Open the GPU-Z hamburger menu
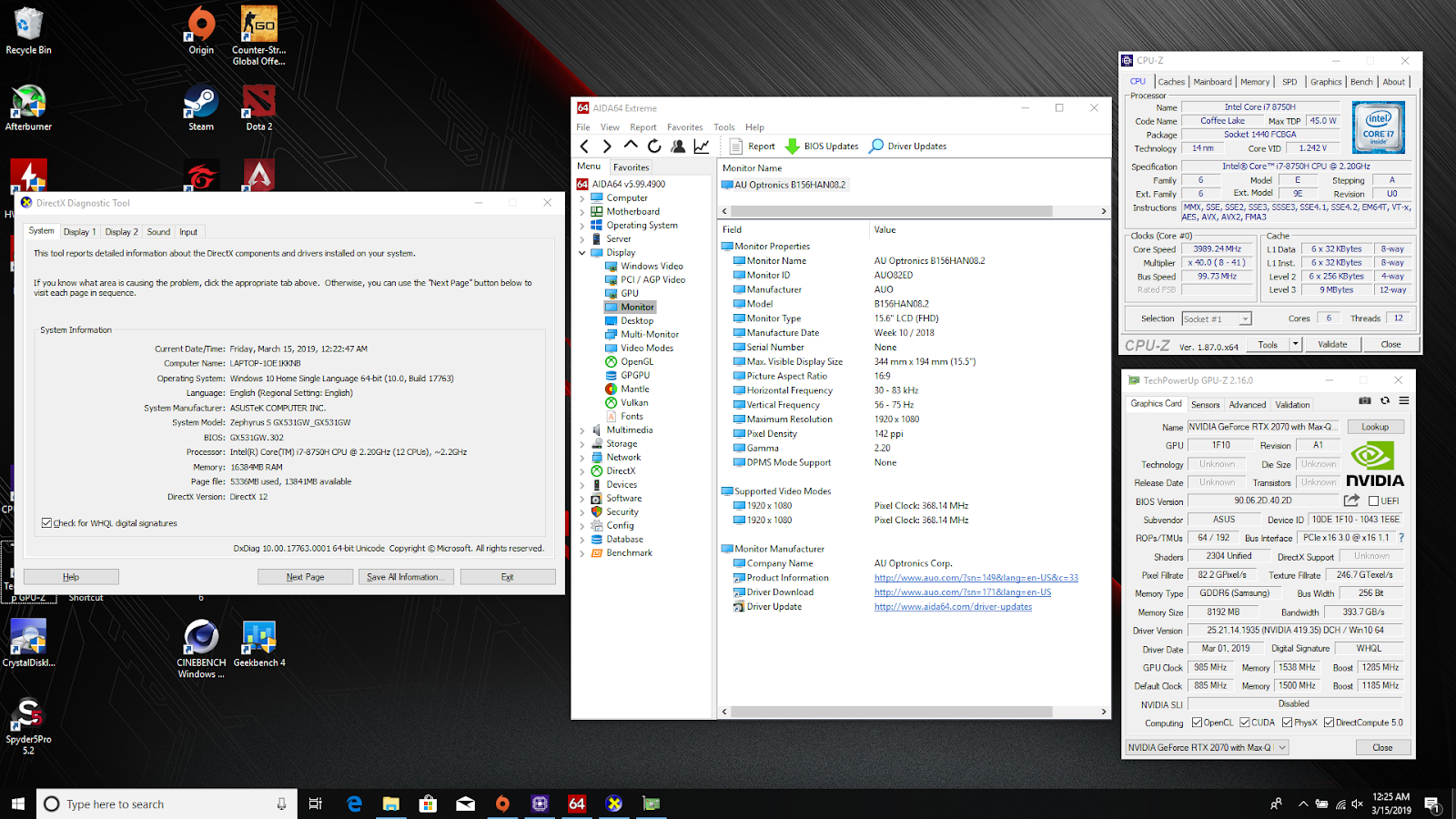 [x=1404, y=400]
